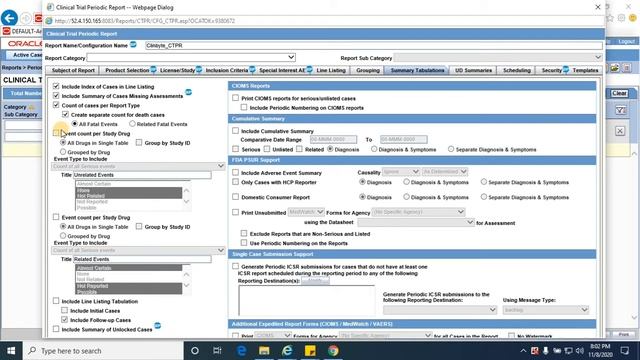The height and width of the screenshot is (360, 640).
Task: Expand Event Type dropdown above Unrelated Events title
Action: pyautogui.click(x=138, y=166)
